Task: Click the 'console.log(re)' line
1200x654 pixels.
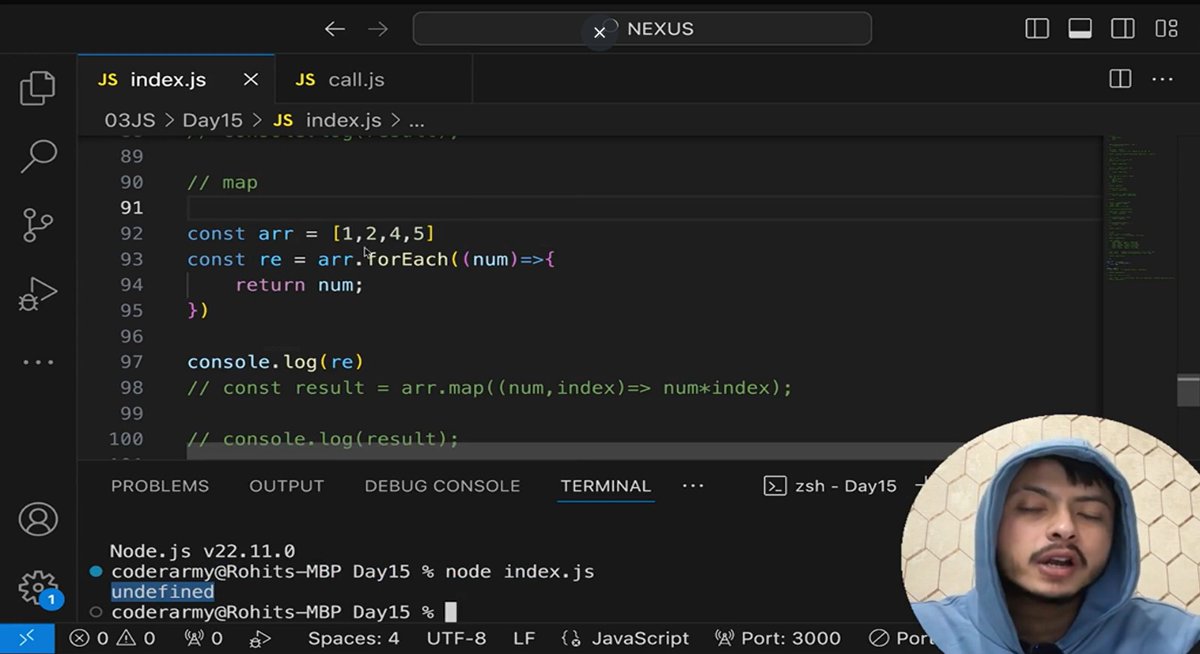Action: tap(275, 362)
